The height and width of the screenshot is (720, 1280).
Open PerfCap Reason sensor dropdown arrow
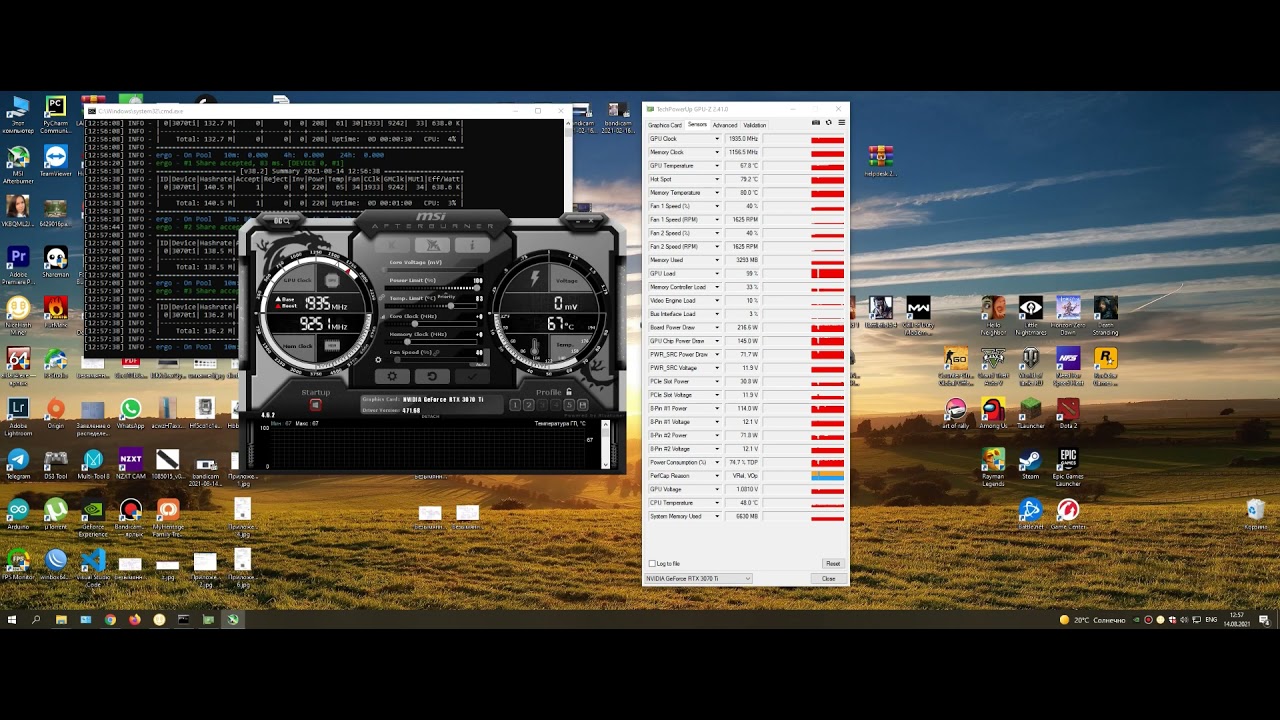(716, 476)
